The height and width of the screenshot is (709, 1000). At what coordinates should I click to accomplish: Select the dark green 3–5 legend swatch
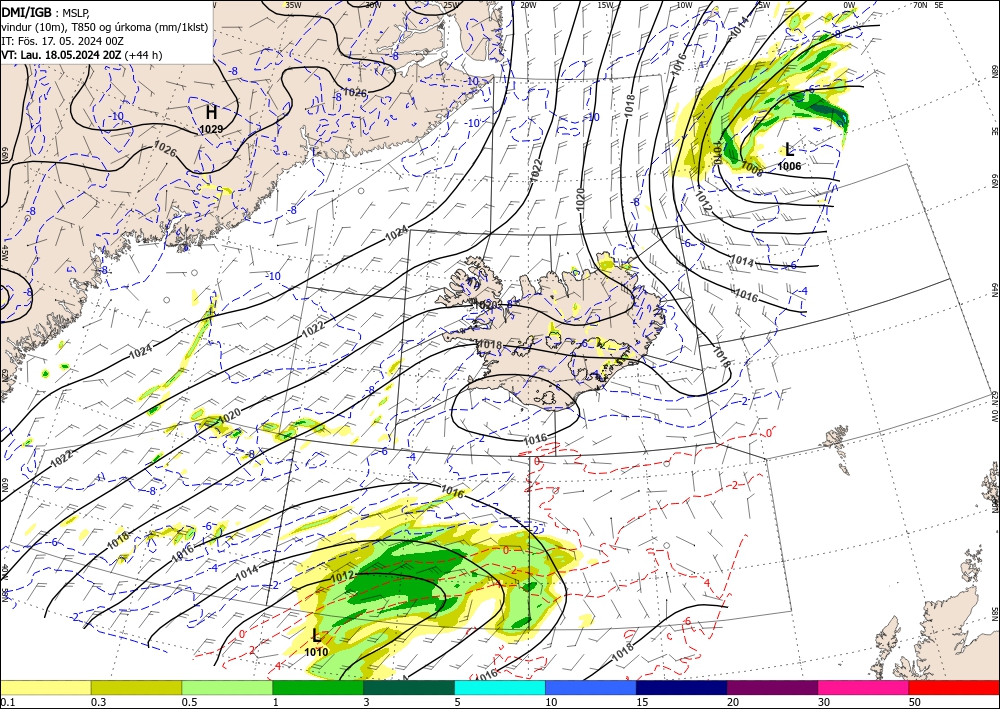409,687
